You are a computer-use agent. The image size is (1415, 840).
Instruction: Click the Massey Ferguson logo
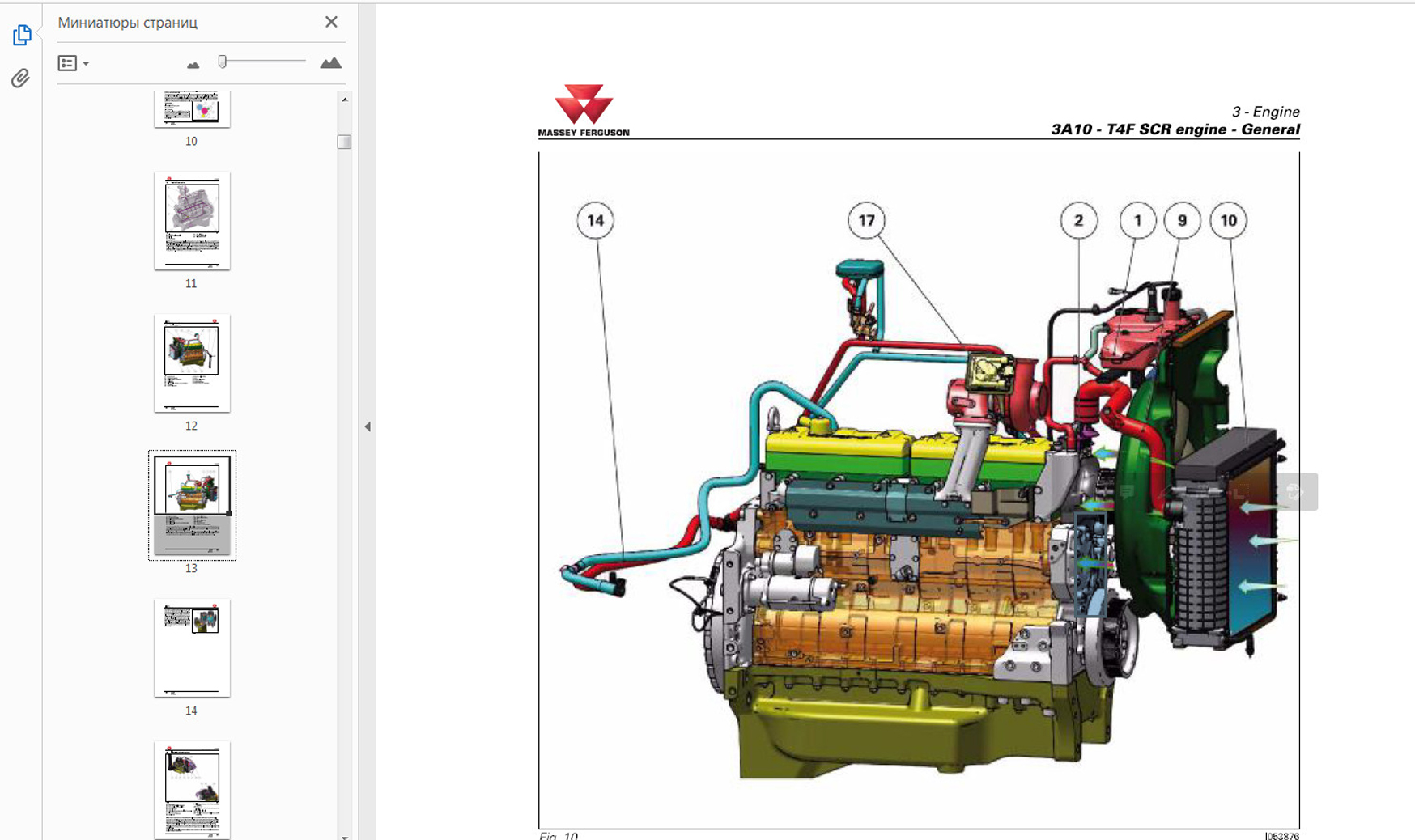pos(583,111)
